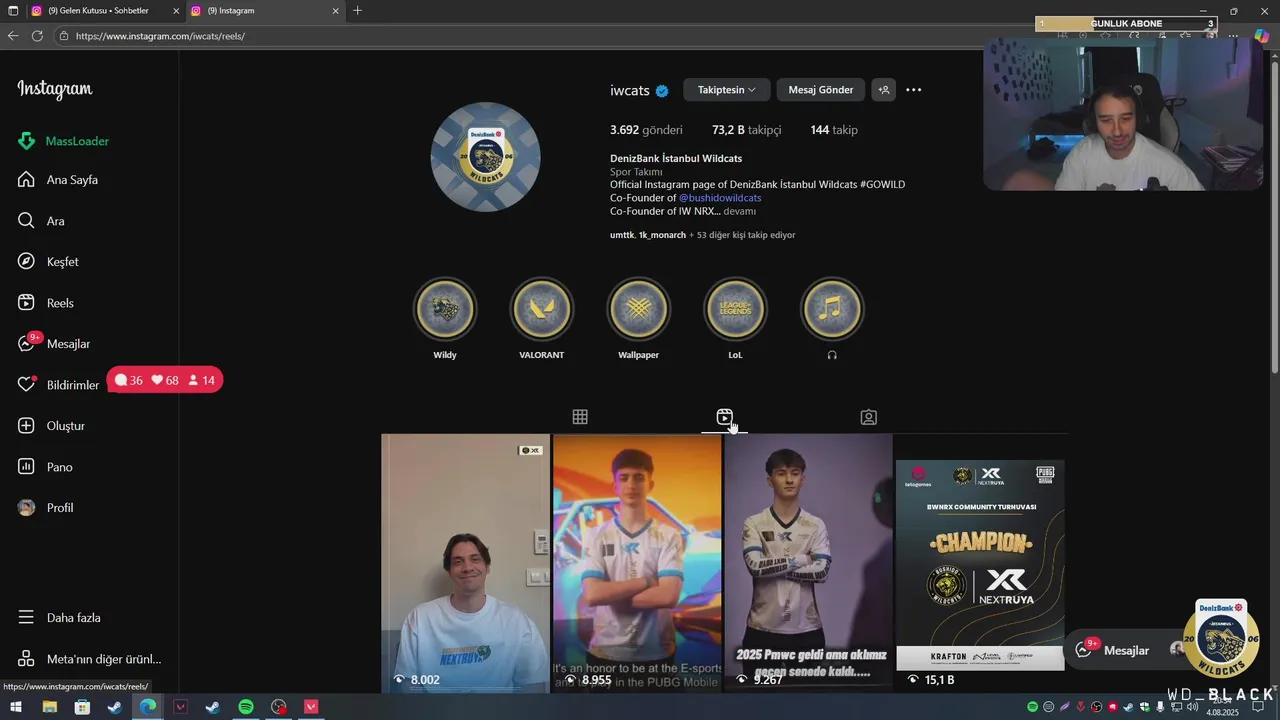The image size is (1280, 720).
Task: Open the 1k_monarch follower link
Action: coord(663,235)
